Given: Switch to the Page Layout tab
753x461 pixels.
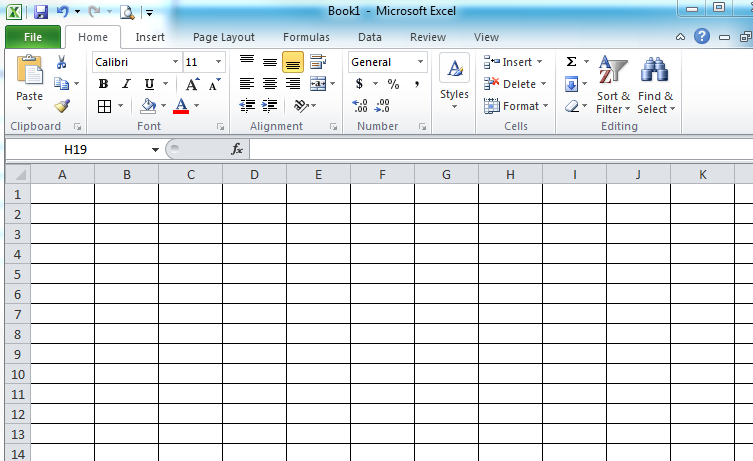Looking at the screenshot, I should pyautogui.click(x=223, y=37).
